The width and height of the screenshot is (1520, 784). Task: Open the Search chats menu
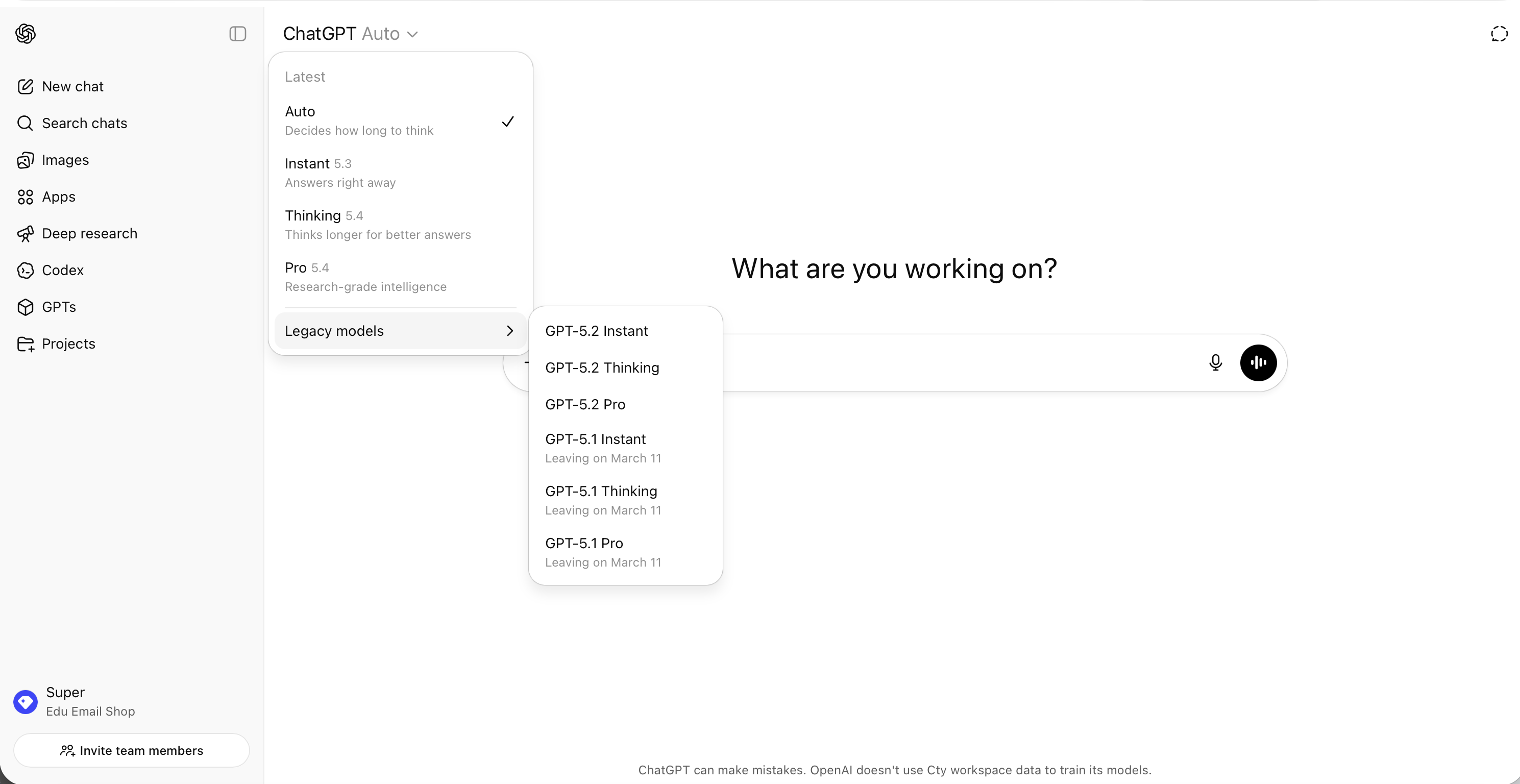84,122
